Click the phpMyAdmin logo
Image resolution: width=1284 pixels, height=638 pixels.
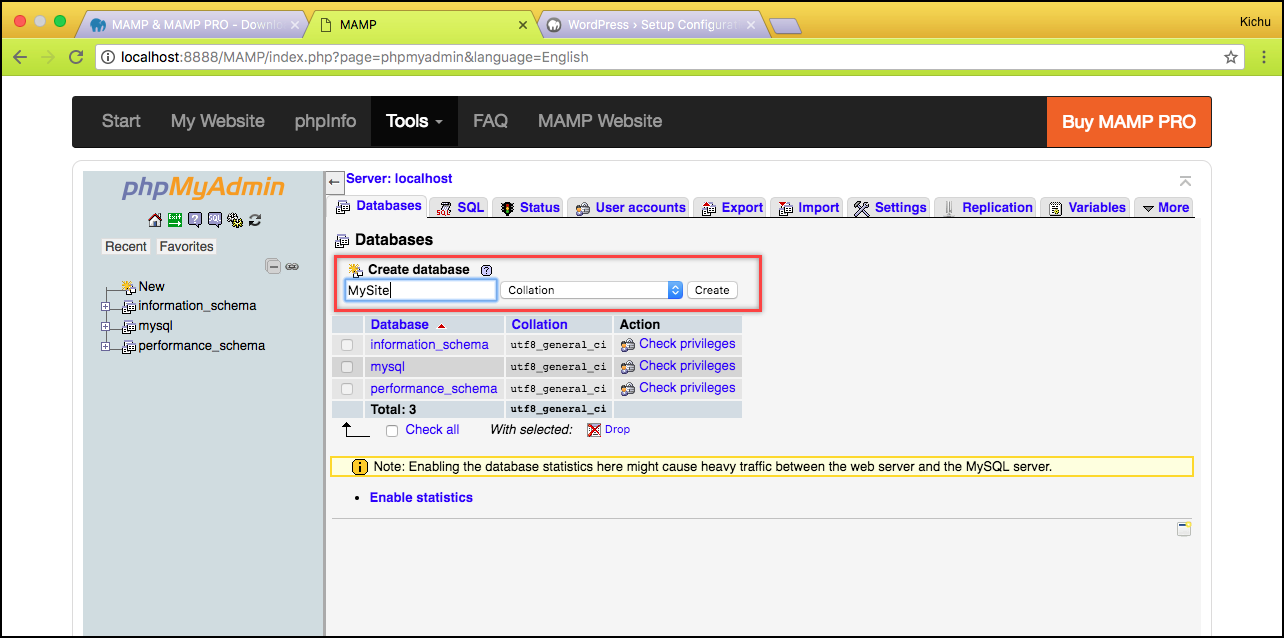(203, 187)
